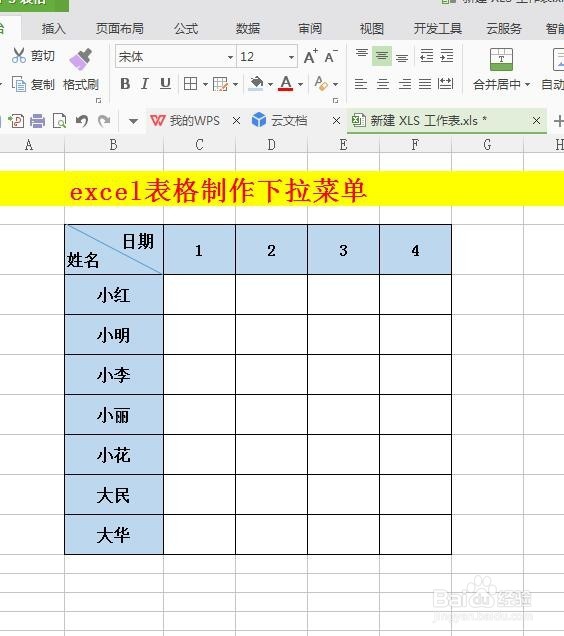Select column C header
The width and height of the screenshot is (564, 636).
pos(199,144)
